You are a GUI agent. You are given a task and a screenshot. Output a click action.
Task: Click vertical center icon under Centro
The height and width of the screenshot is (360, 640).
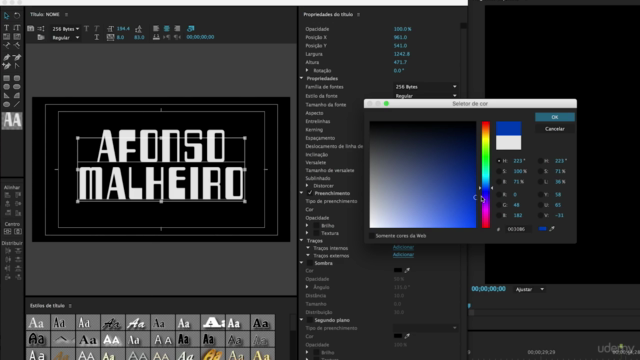click(x=18, y=231)
